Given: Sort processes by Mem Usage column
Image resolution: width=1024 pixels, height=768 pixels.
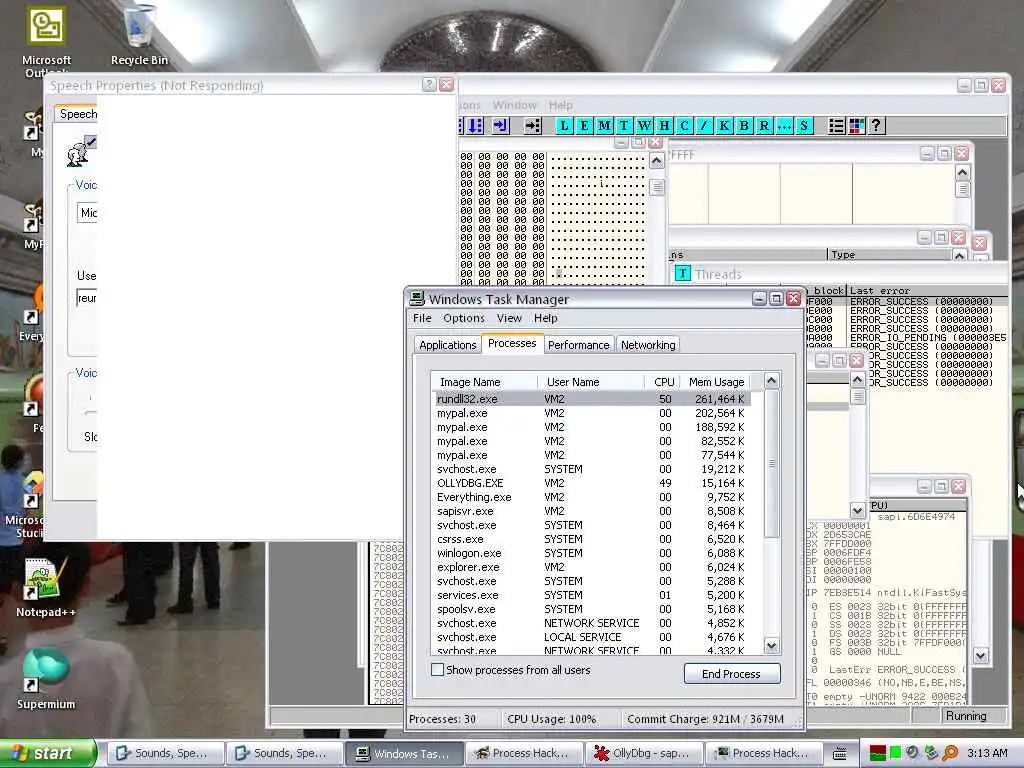Looking at the screenshot, I should (x=716, y=382).
